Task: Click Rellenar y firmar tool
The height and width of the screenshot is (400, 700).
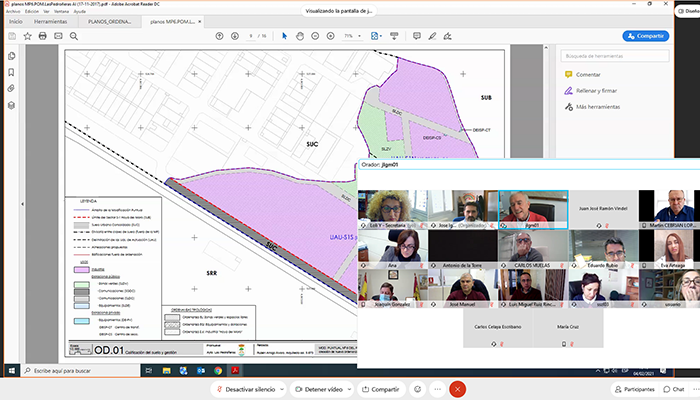Action: tap(598, 91)
